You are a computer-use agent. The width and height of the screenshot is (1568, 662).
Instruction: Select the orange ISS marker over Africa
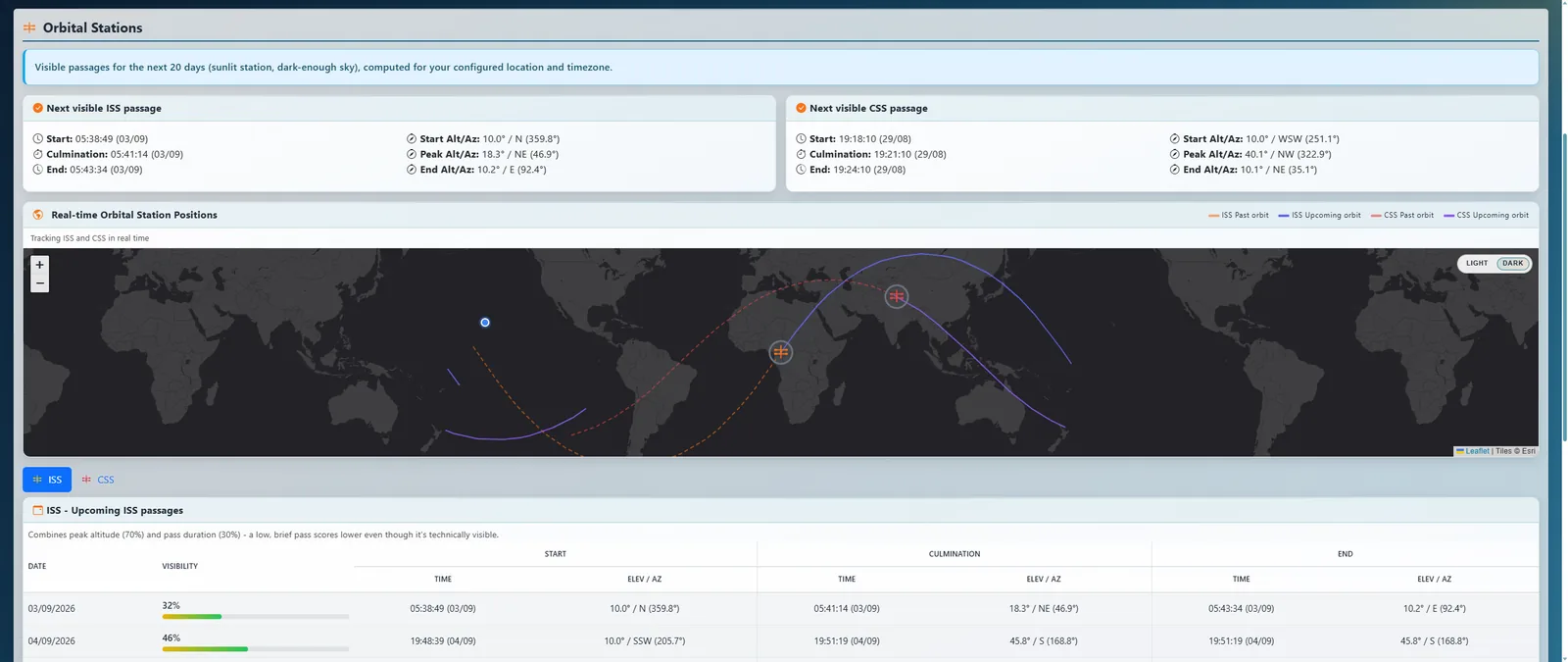(x=780, y=352)
